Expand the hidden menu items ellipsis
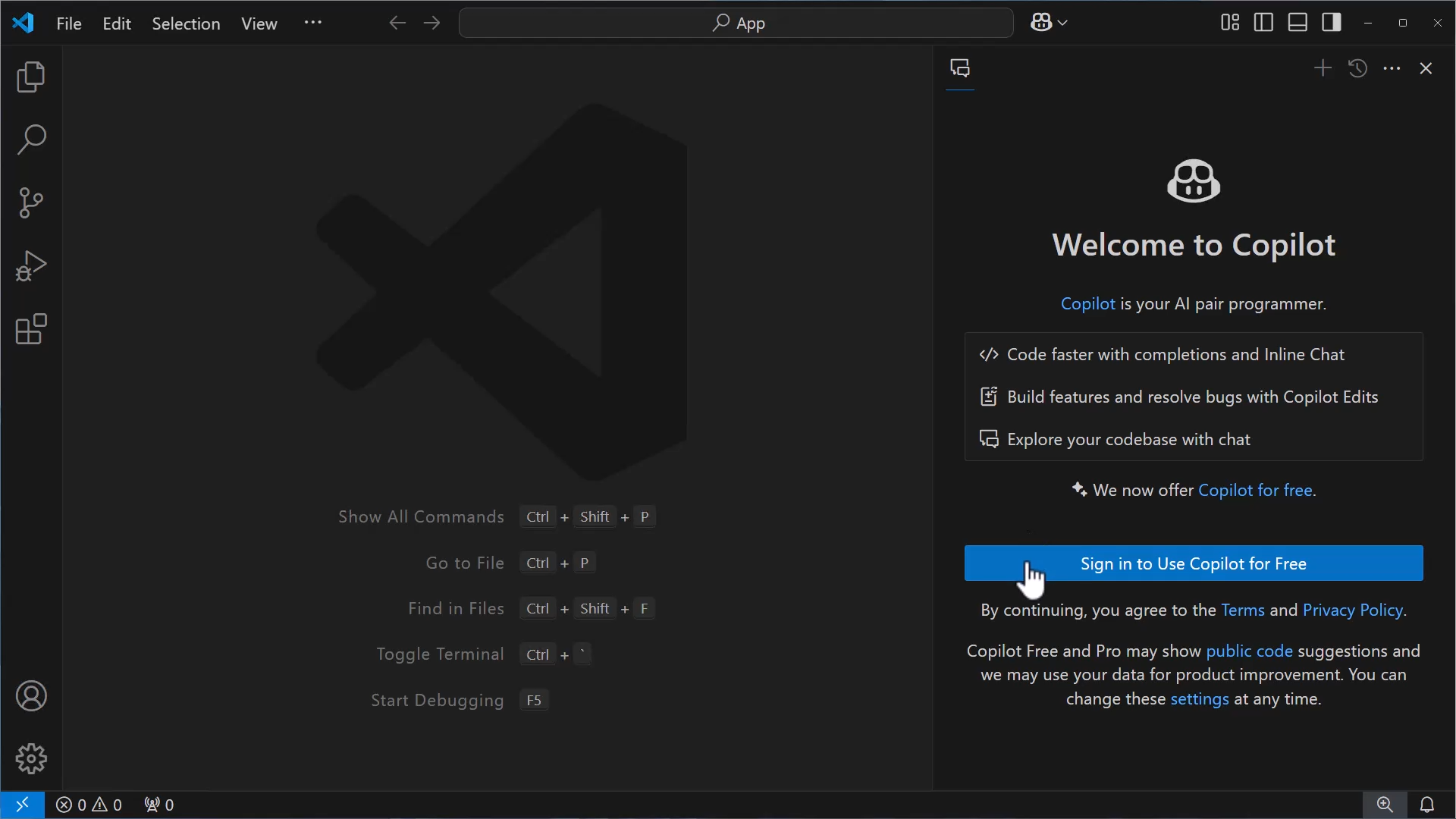 [x=312, y=23]
